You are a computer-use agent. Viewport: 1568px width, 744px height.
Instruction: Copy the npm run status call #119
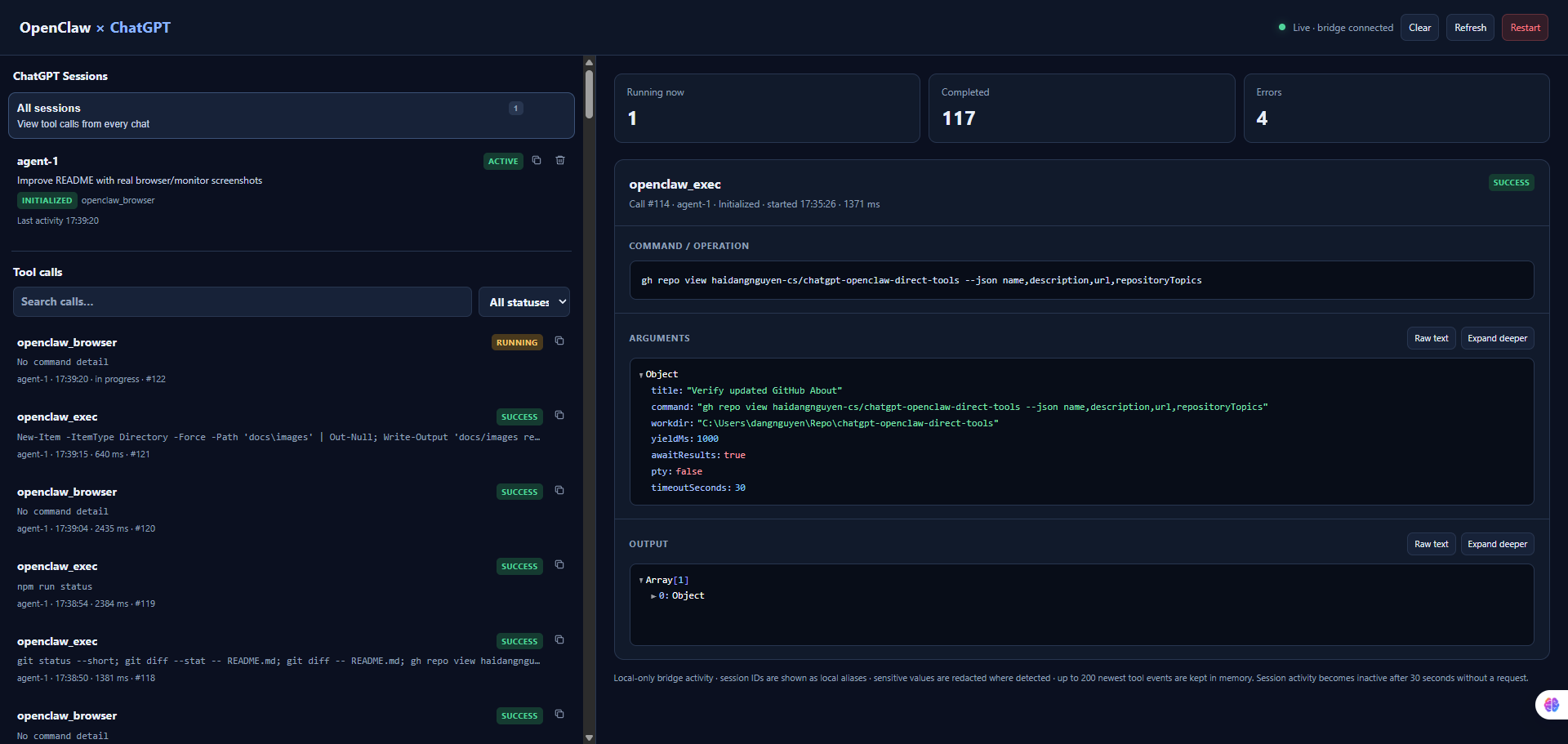(559, 564)
